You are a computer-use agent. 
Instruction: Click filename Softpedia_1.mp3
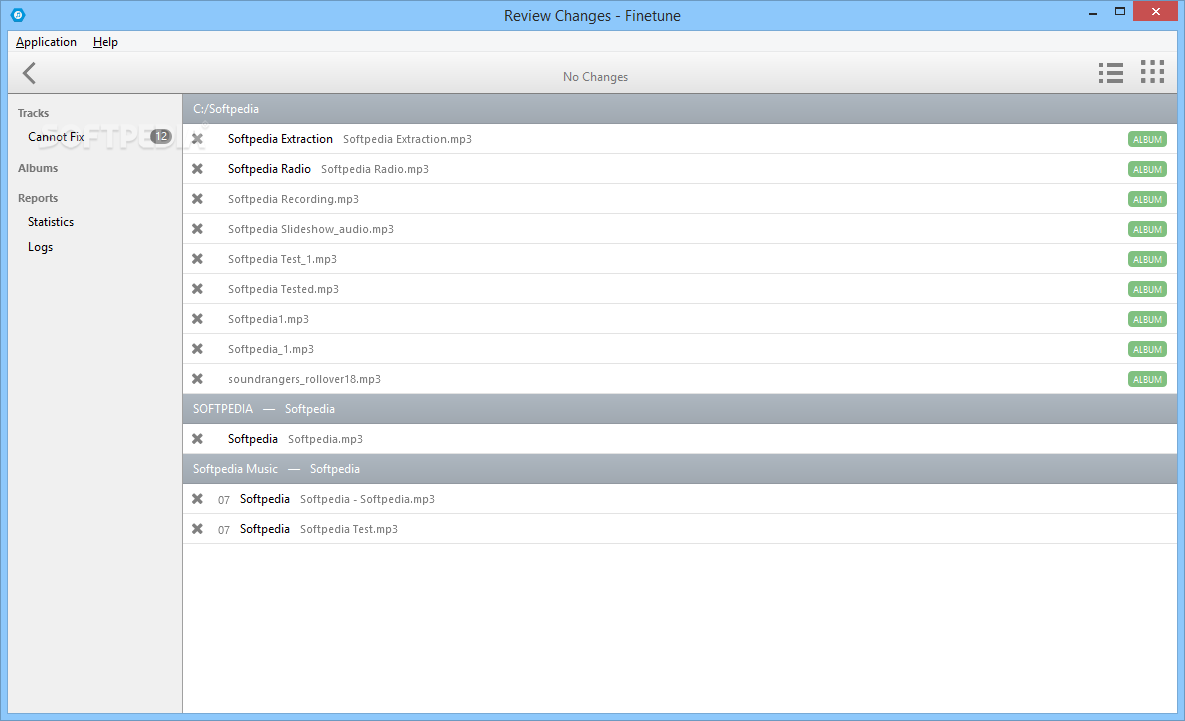coord(271,349)
